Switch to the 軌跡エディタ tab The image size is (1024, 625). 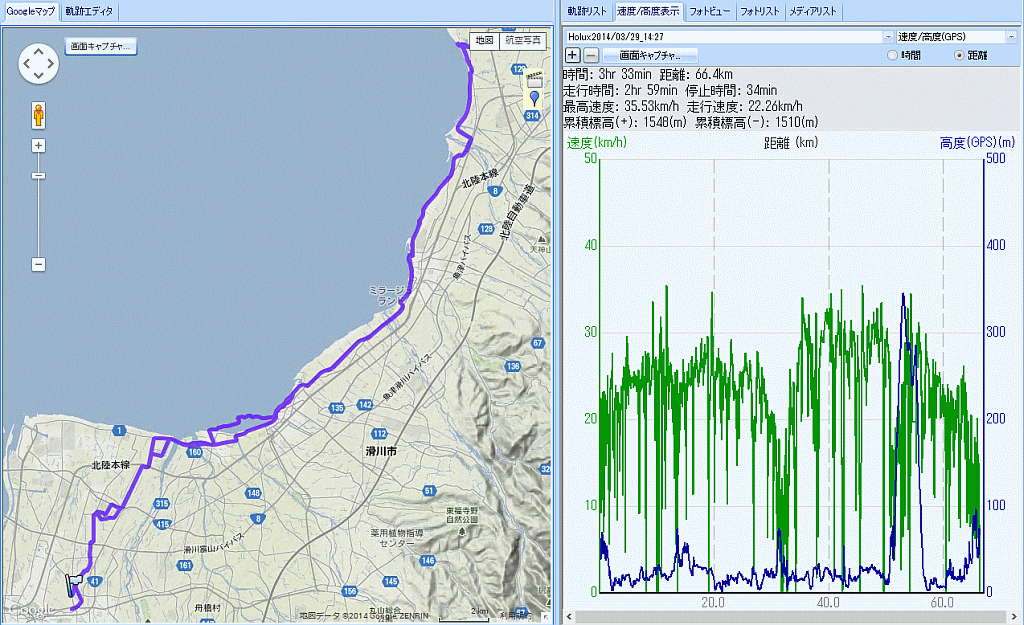[90, 12]
